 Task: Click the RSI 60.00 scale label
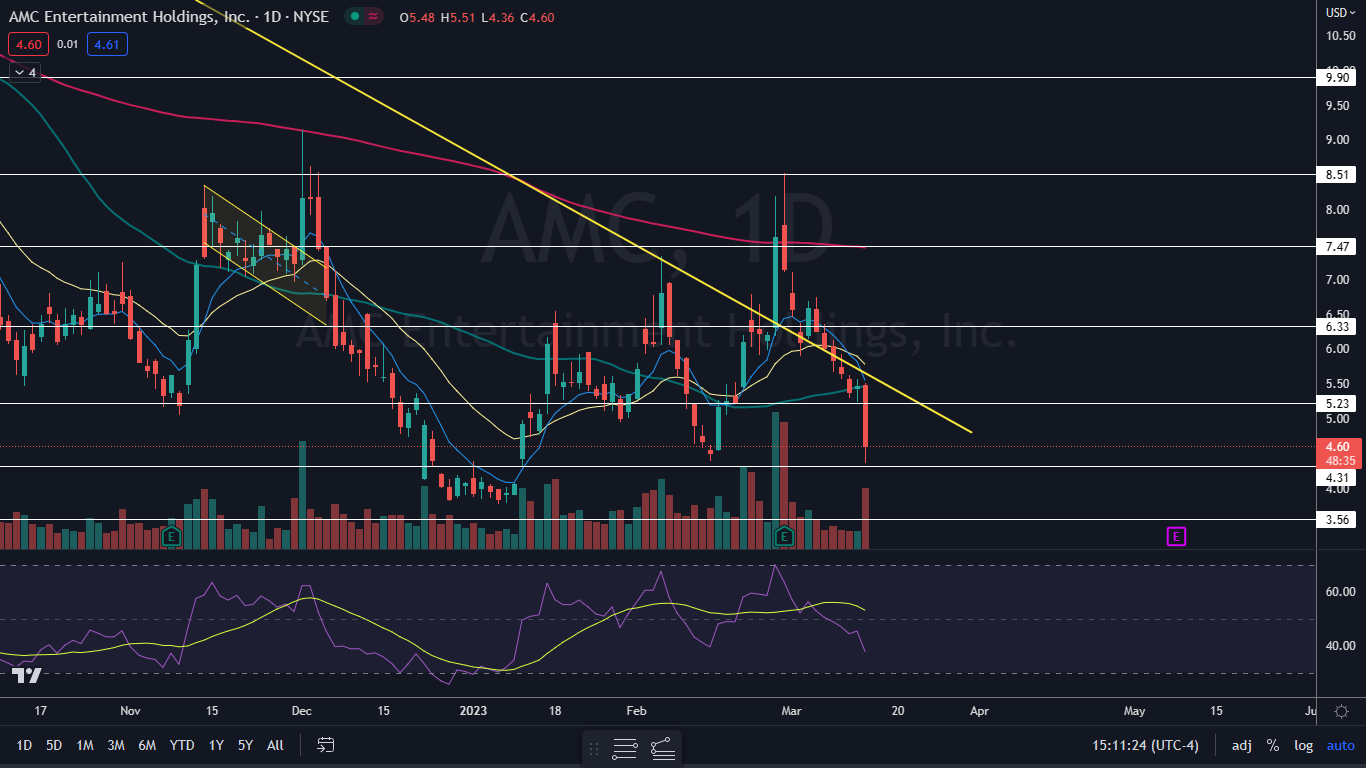1339,592
